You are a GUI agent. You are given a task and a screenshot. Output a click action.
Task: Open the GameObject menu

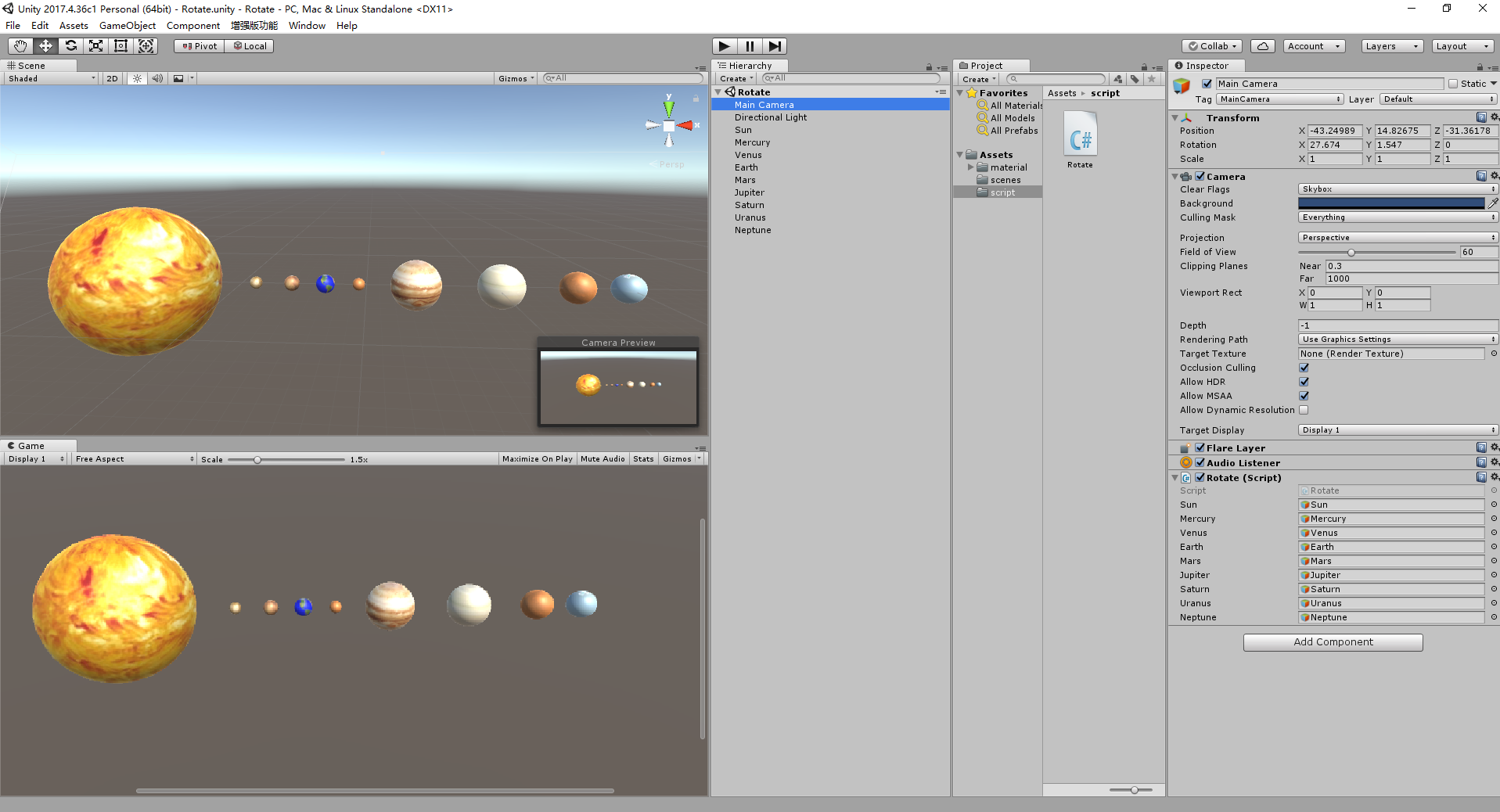(x=127, y=25)
